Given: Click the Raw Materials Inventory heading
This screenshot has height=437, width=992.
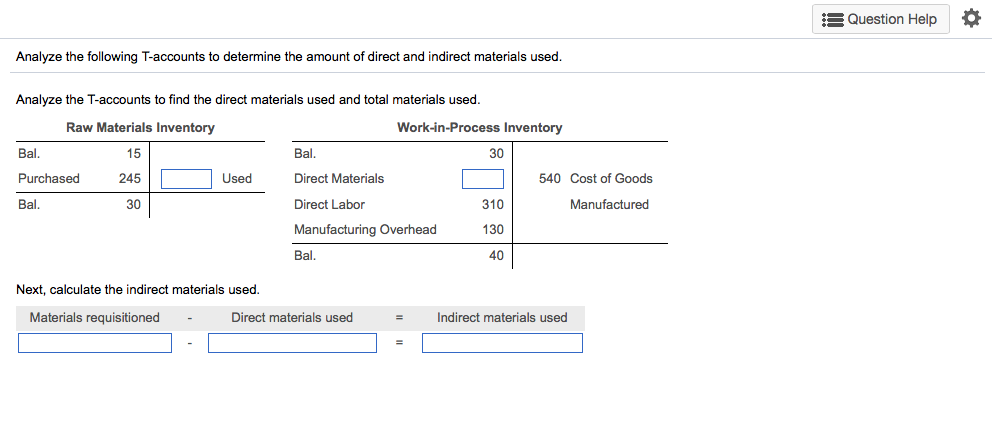Looking at the screenshot, I should click(x=140, y=128).
